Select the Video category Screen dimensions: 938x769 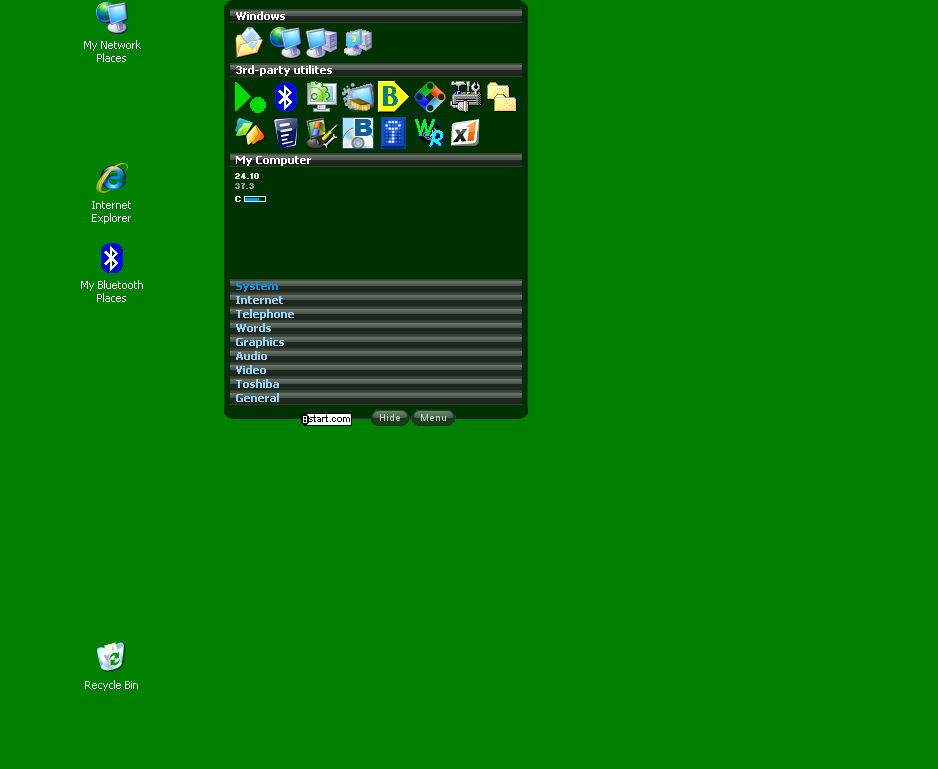pyautogui.click(x=376, y=370)
